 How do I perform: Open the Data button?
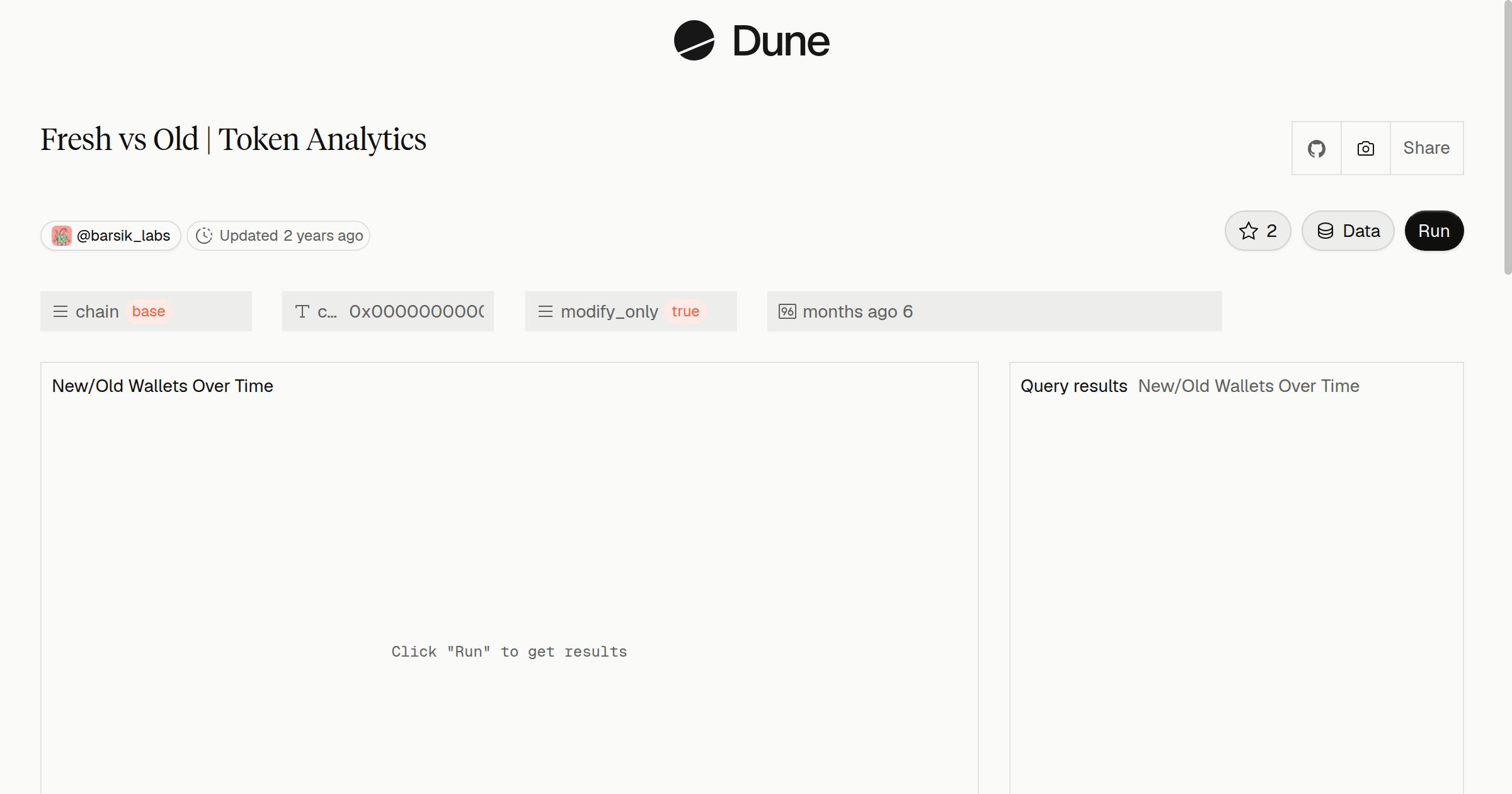1348,231
